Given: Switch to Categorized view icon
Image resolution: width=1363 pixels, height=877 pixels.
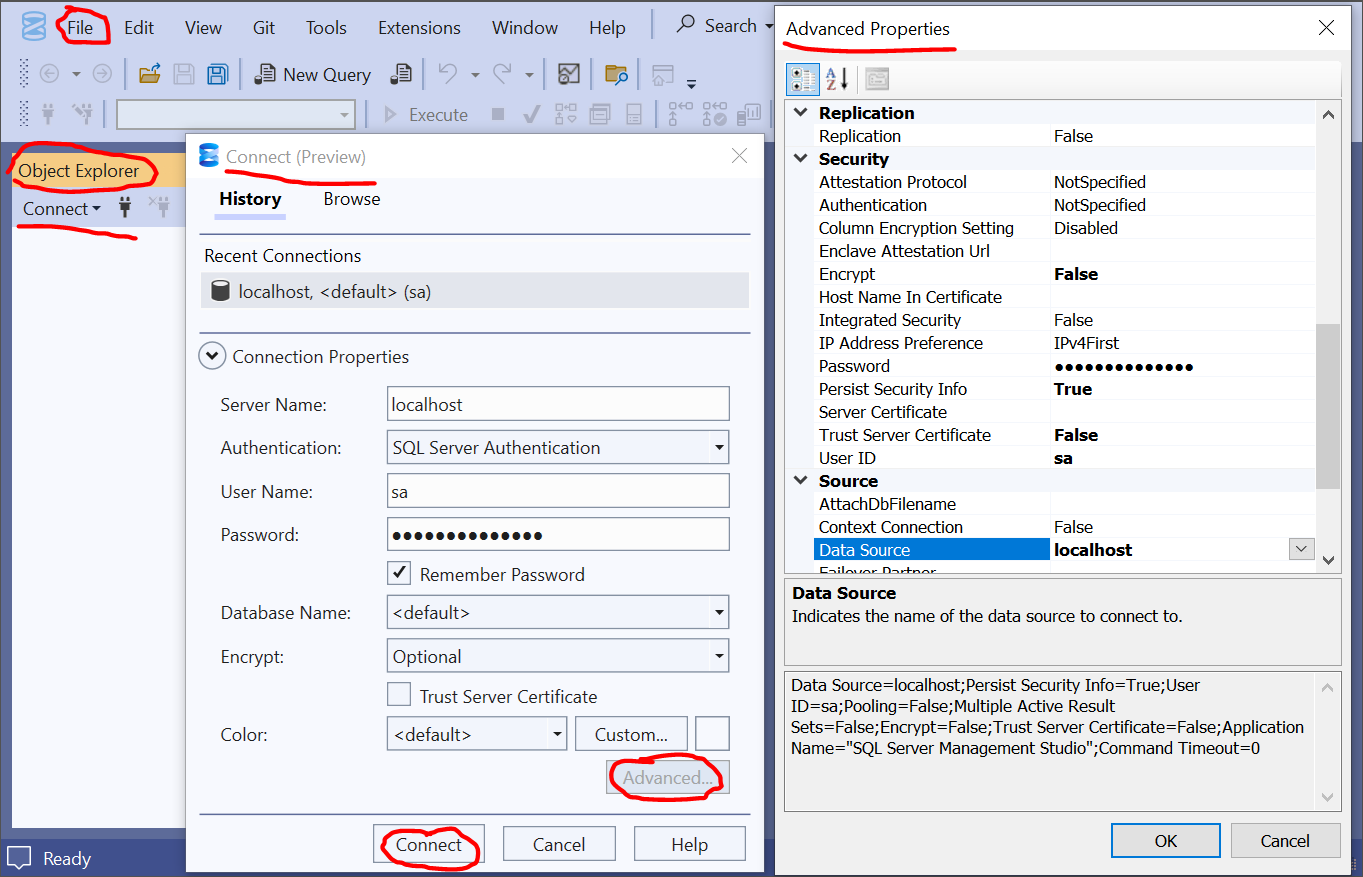Looking at the screenshot, I should [803, 78].
